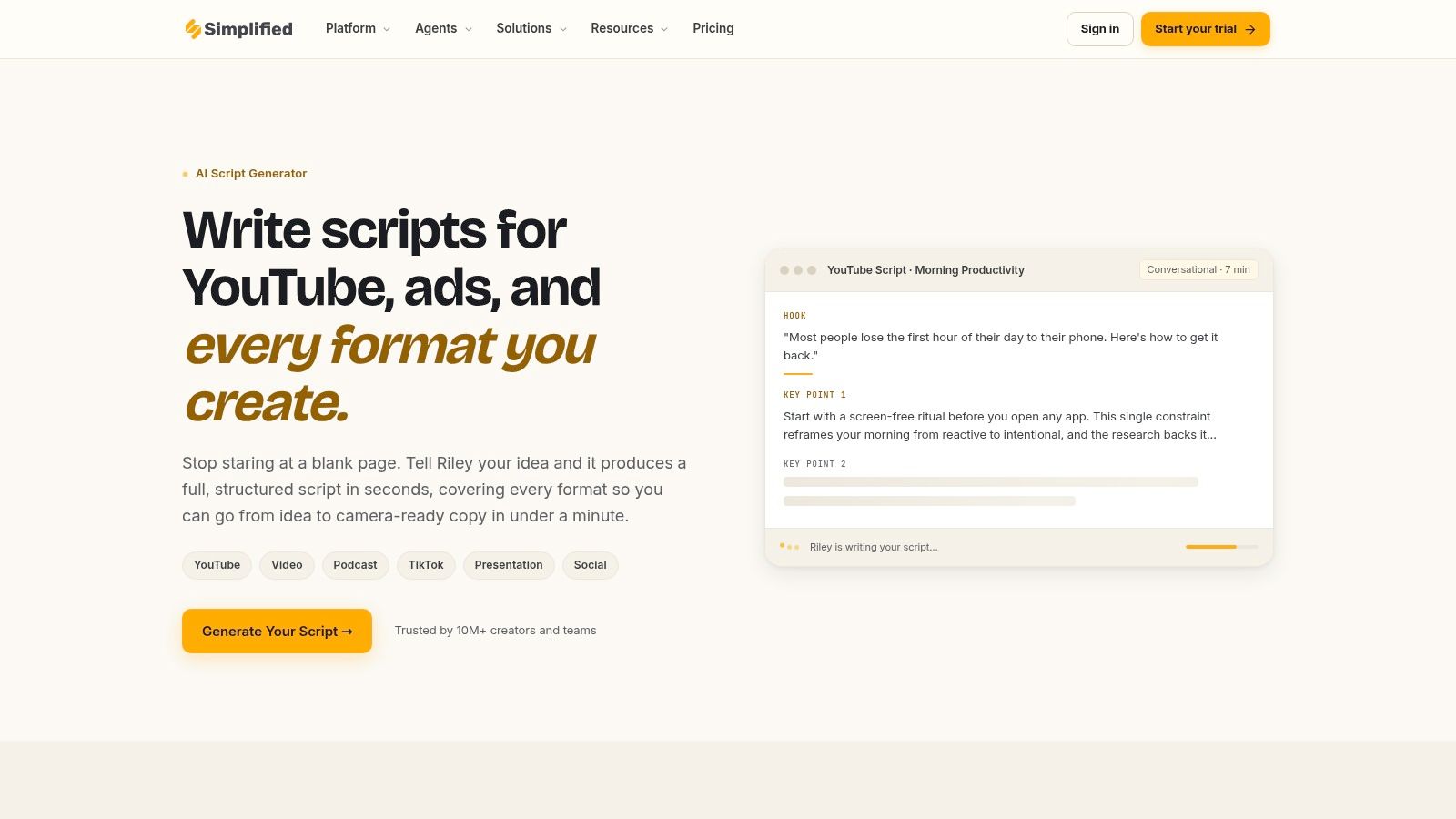Viewport: 1456px width, 819px height.
Task: Click the HOOK section label
Action: [794, 316]
